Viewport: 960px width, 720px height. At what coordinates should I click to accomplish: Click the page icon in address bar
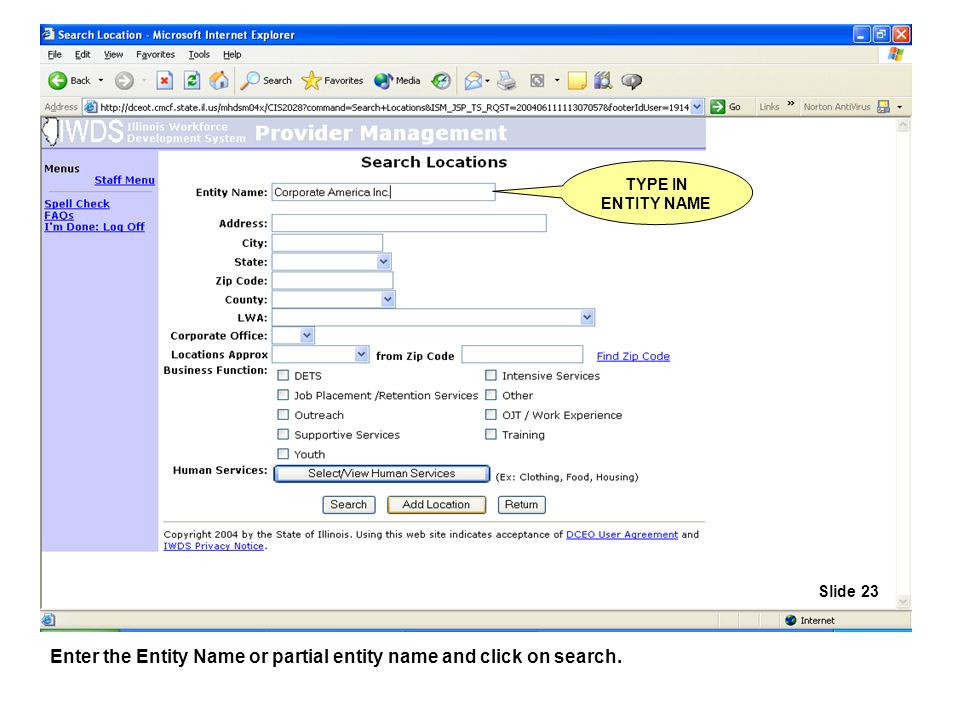click(x=91, y=107)
